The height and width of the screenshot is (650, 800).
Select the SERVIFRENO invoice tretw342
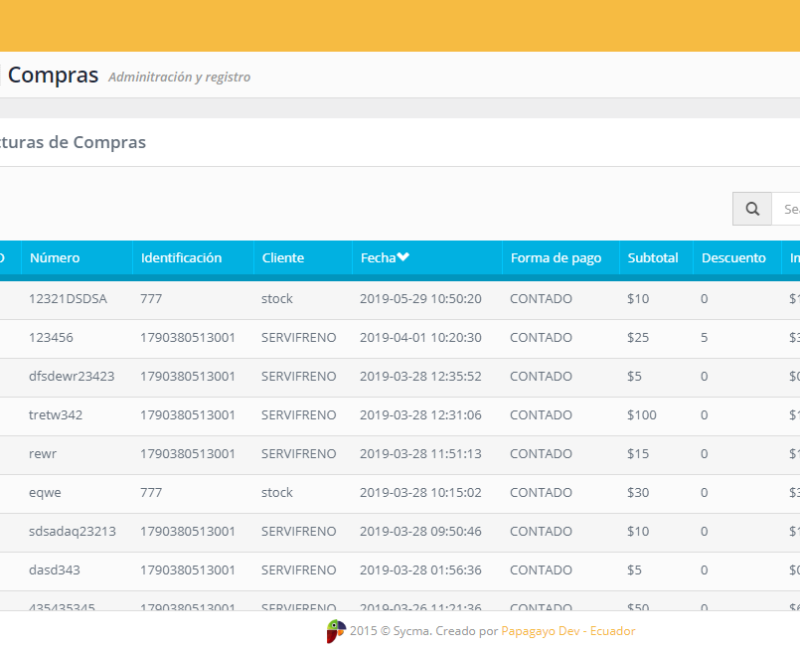[x=57, y=415]
